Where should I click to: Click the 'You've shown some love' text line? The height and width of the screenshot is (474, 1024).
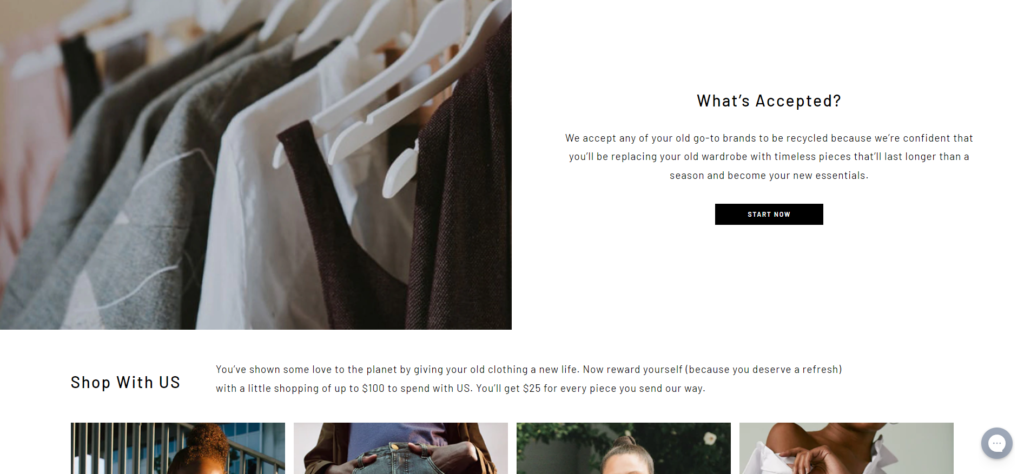click(529, 370)
